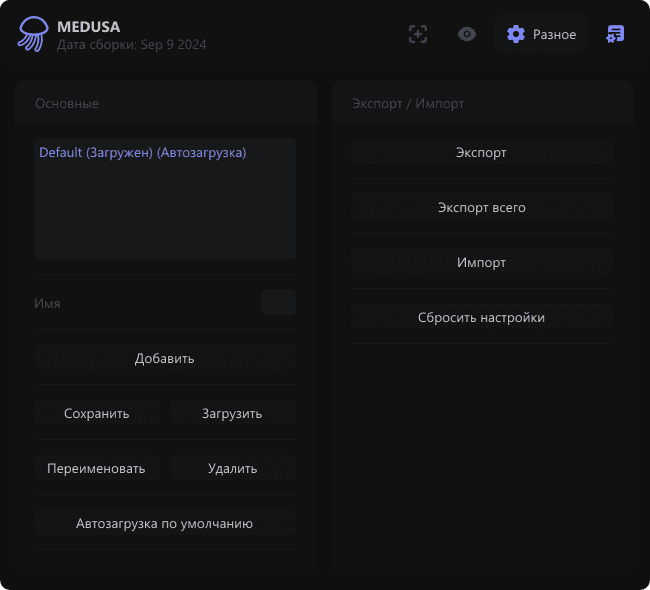
Task: Click the gear icon beside Разное
Action: (516, 34)
